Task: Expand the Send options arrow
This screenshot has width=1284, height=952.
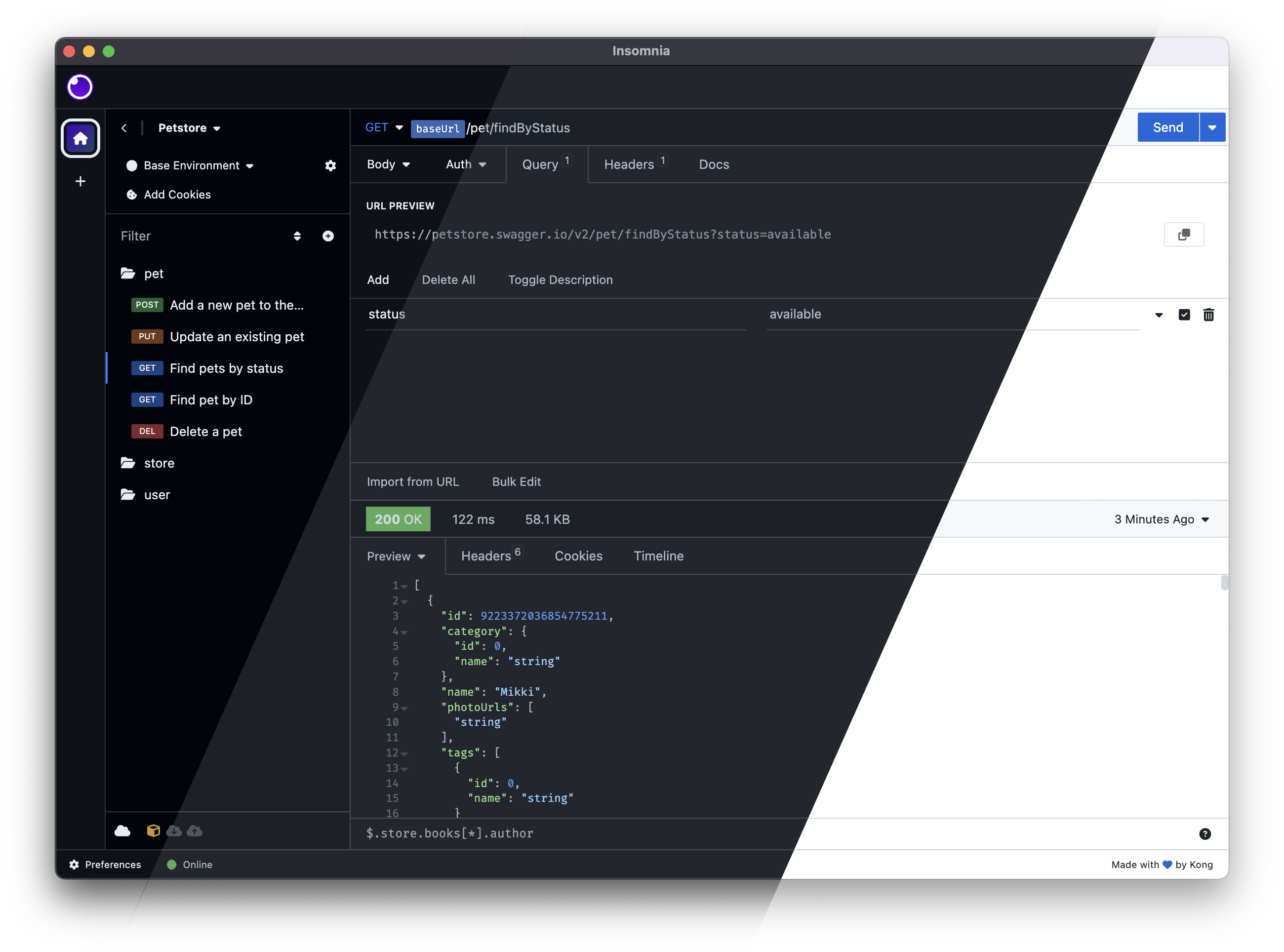Action: (1212, 128)
